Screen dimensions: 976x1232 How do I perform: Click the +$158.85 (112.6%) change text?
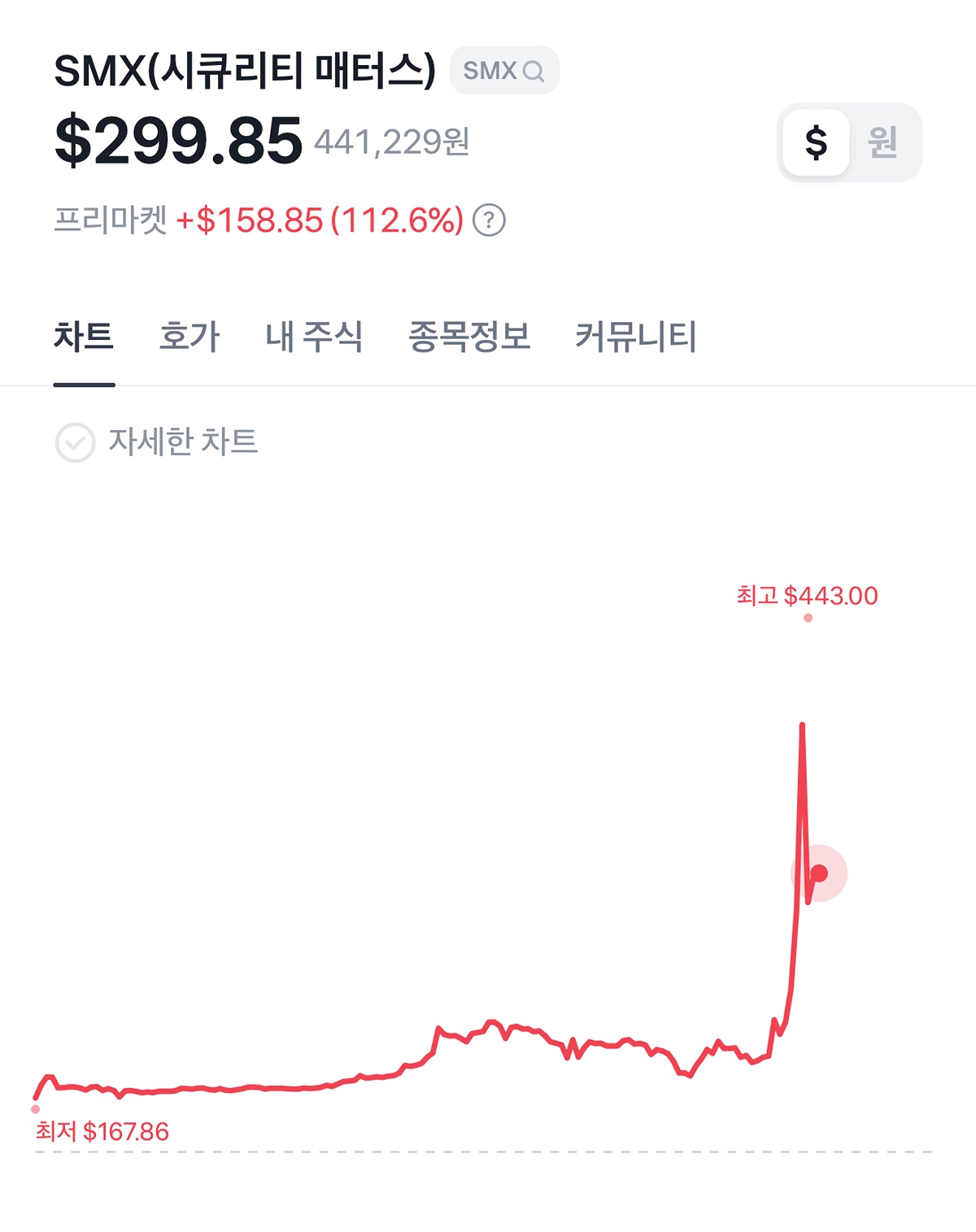click(x=320, y=220)
